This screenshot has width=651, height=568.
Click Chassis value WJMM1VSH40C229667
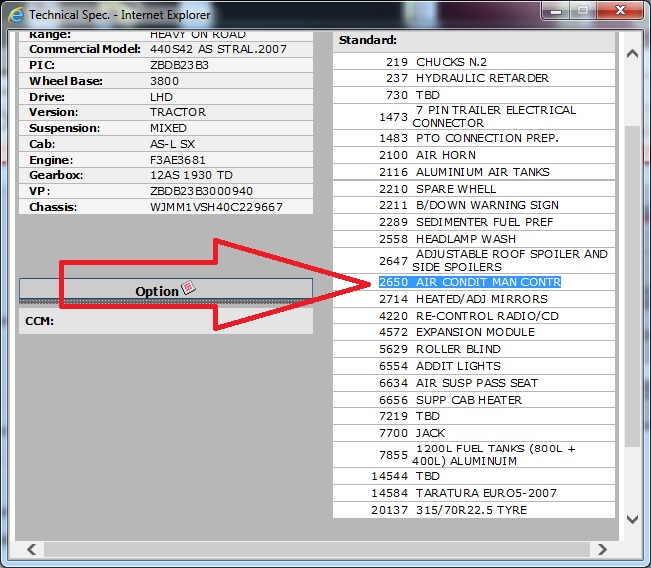[216, 207]
